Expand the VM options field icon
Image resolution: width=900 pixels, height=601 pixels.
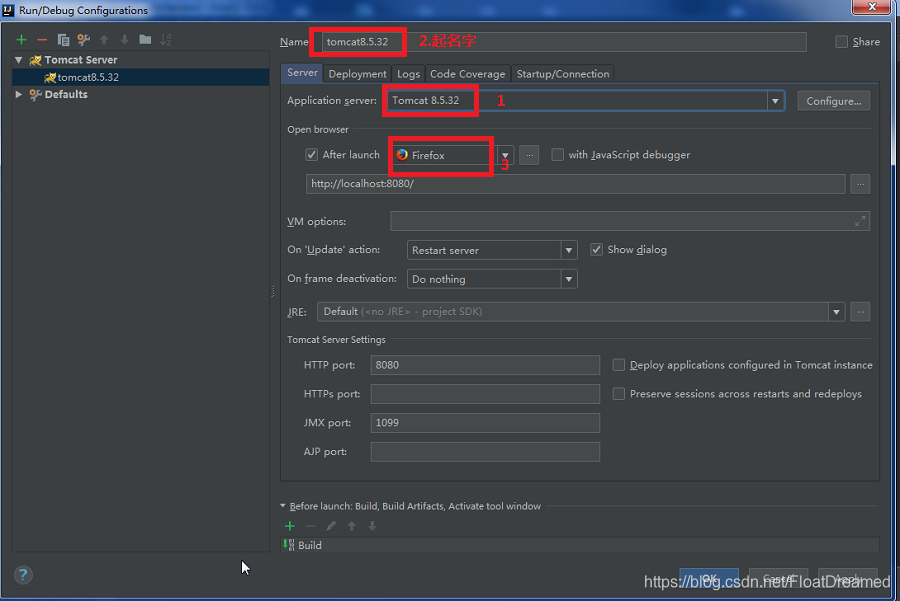(860, 221)
